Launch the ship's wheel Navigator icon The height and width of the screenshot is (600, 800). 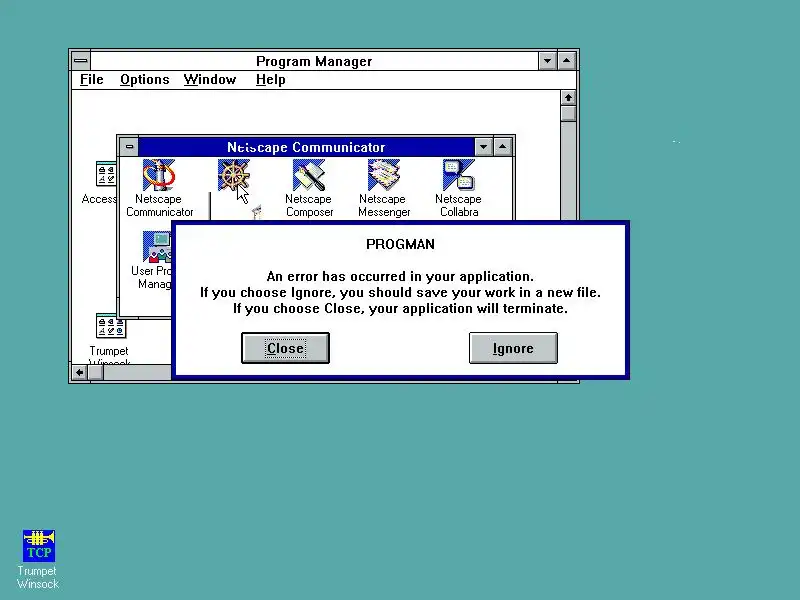click(234, 176)
